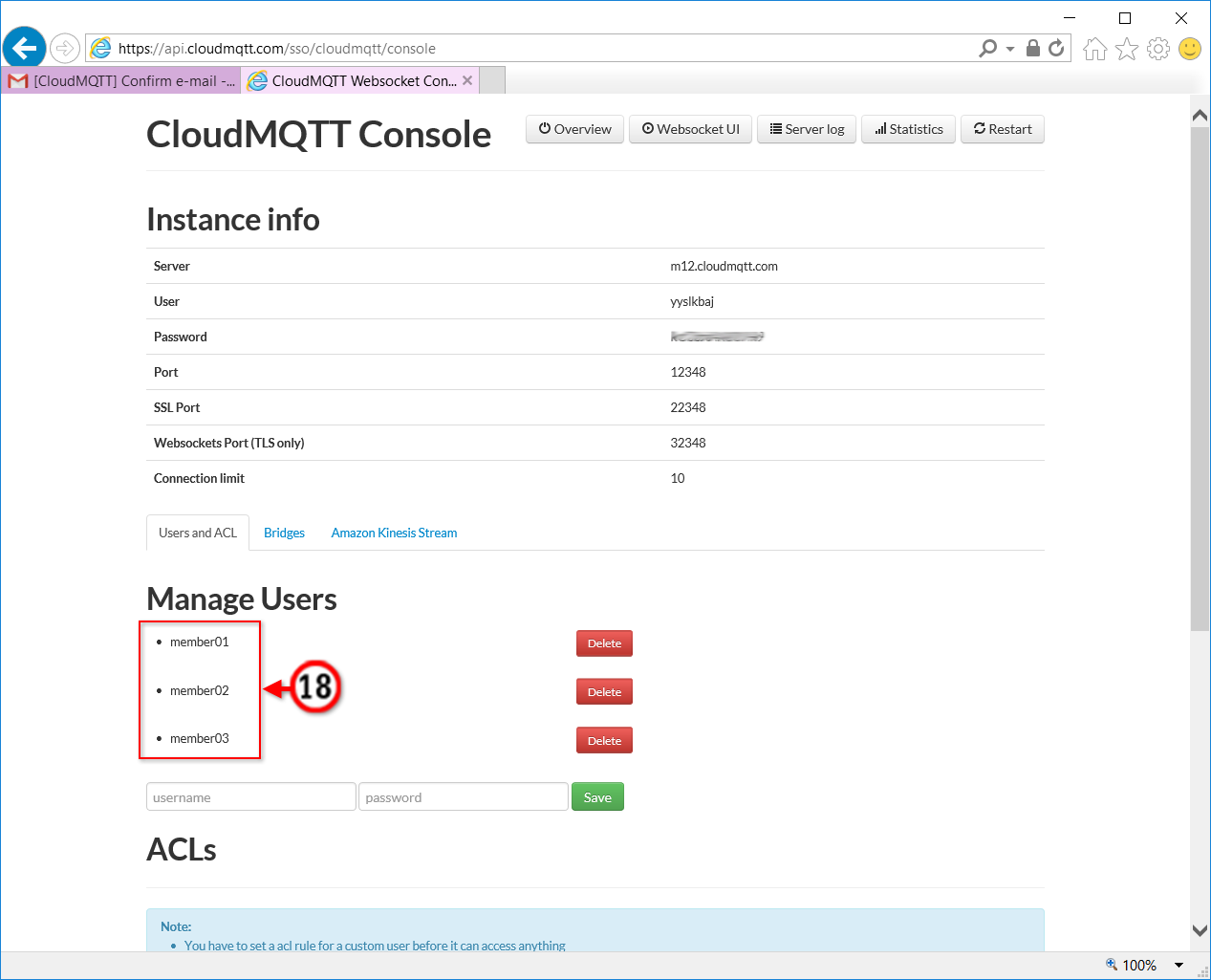Refresh the page using reload icon

pos(1056,48)
